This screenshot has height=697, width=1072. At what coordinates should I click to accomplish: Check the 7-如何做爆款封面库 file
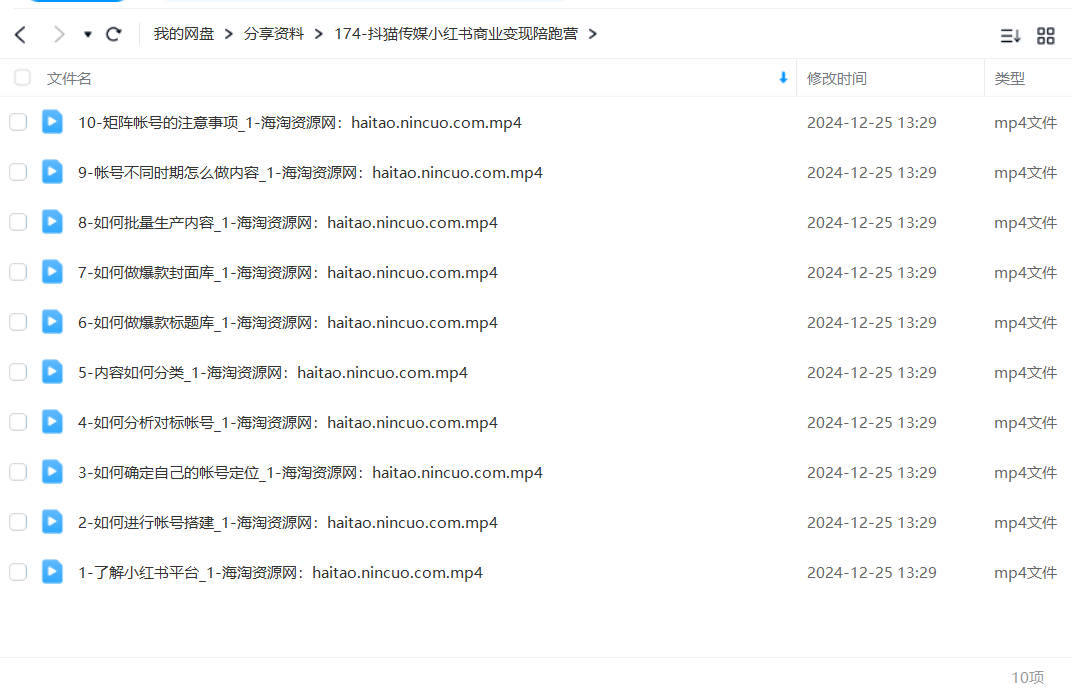(x=18, y=272)
